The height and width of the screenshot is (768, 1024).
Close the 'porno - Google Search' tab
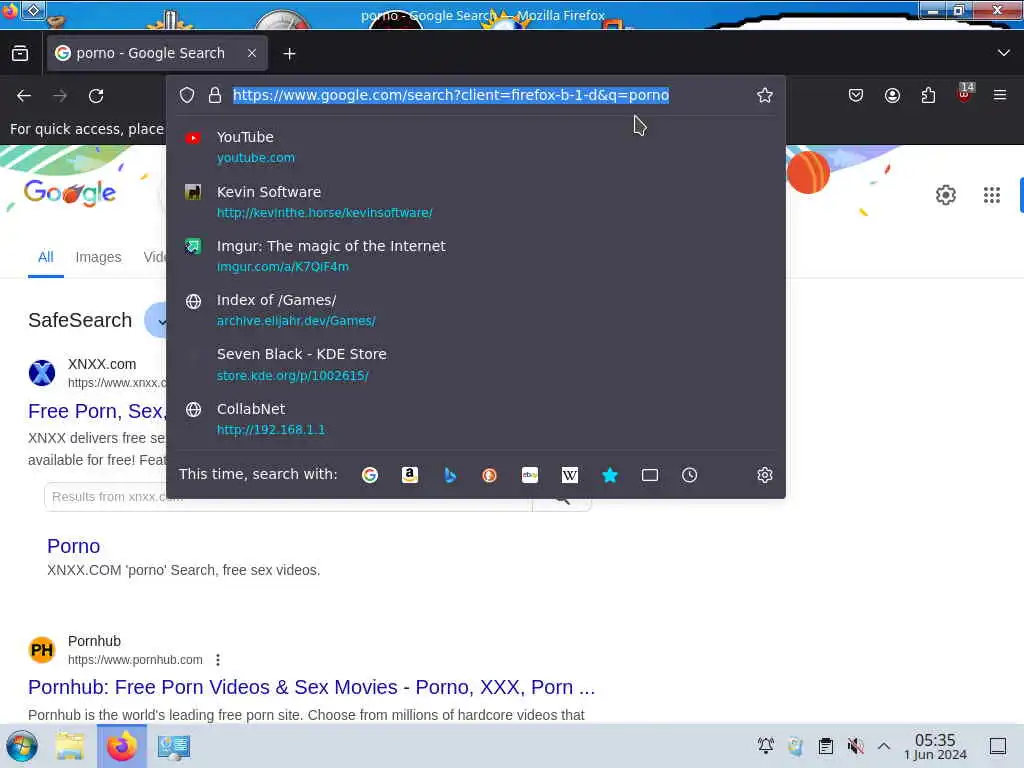point(251,54)
